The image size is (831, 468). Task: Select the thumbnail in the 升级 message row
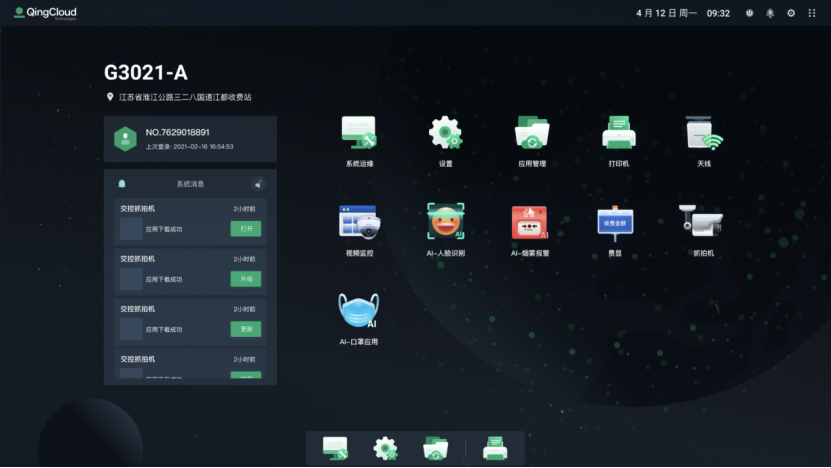click(131, 279)
